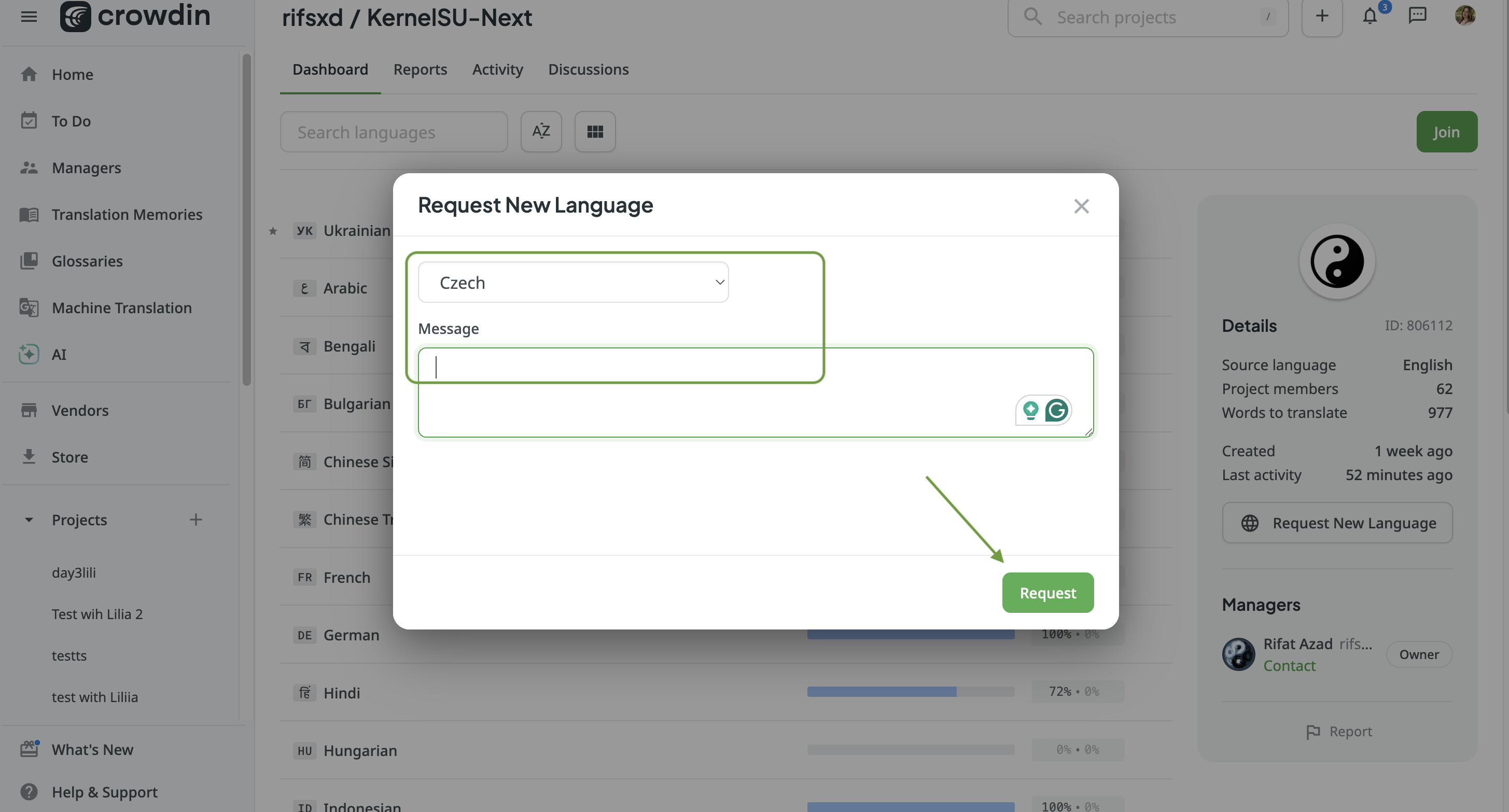Close the Request New Language dialog

tap(1081, 206)
